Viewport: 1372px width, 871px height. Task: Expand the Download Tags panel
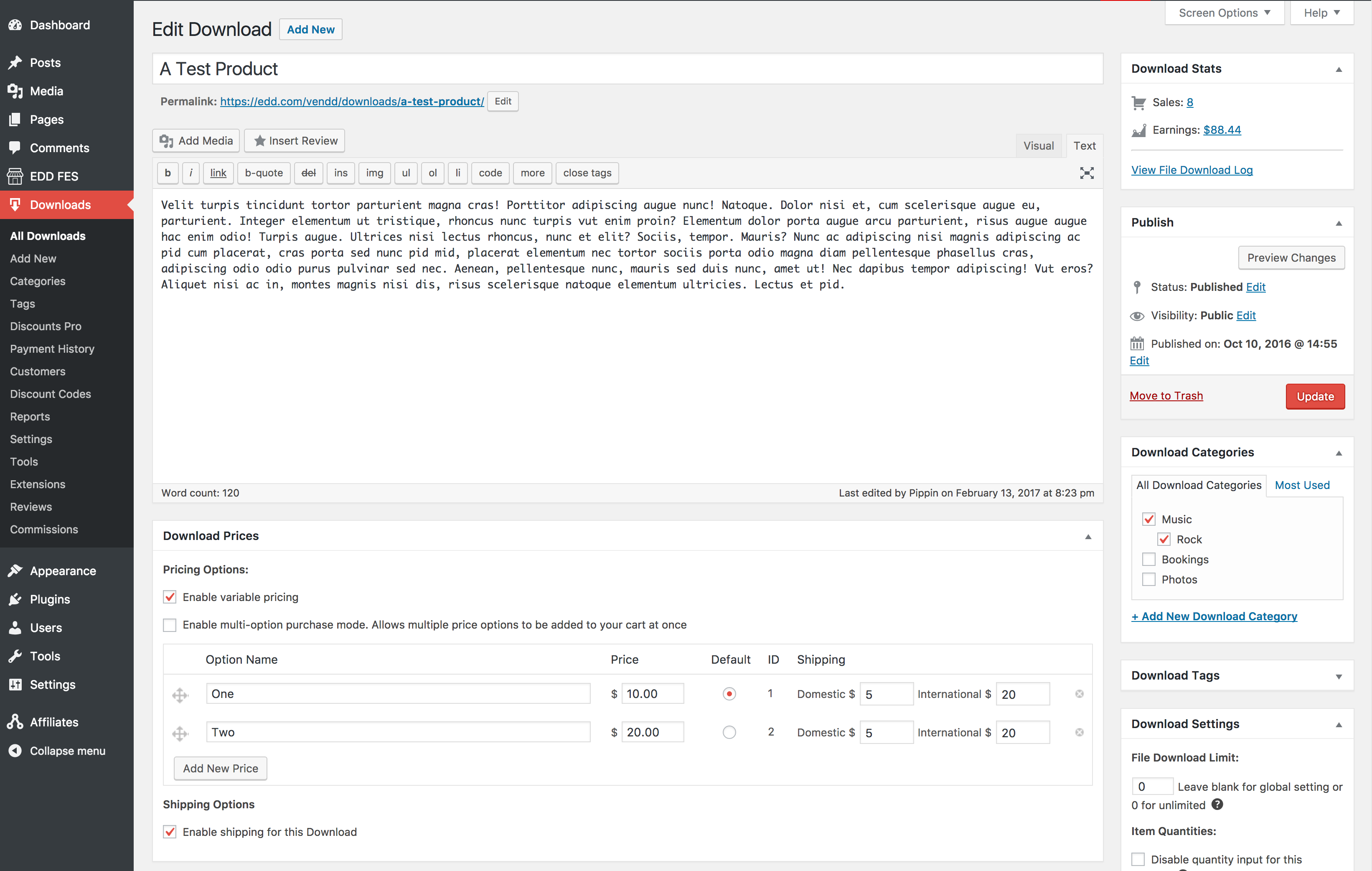[x=1339, y=677]
